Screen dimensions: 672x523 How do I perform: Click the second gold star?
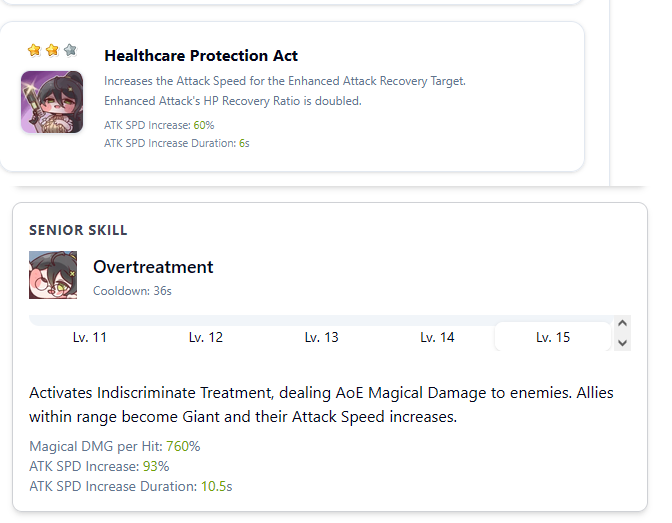52,50
